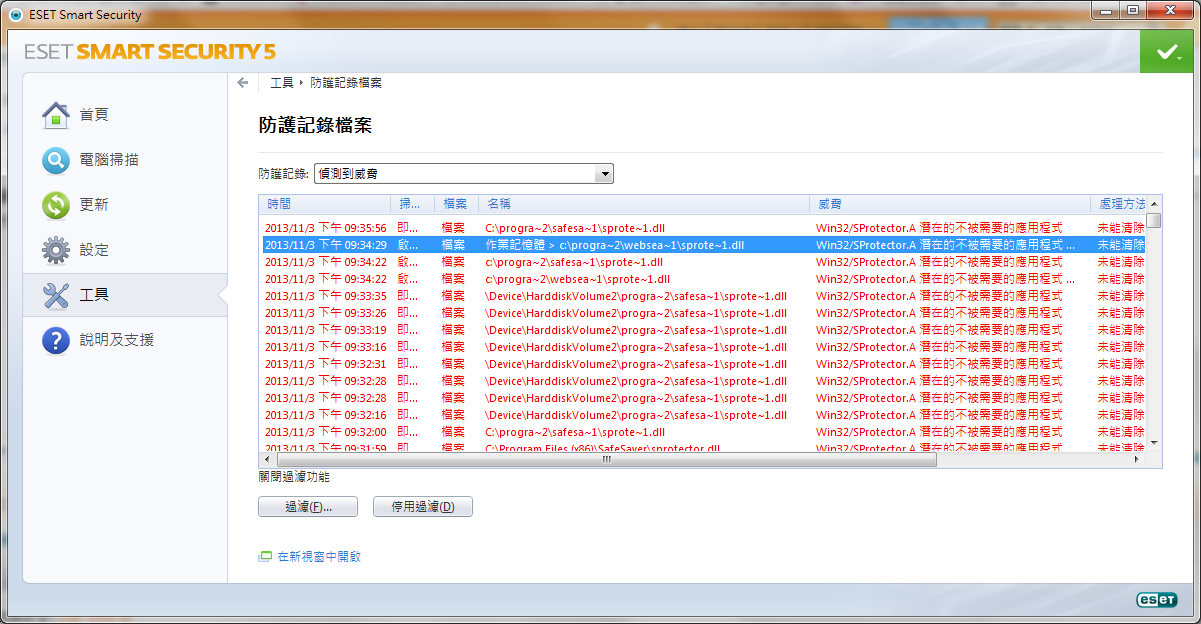Screen dimensions: 1201x624
Task: Select the 工具 wrench icon
Action: coord(56,295)
